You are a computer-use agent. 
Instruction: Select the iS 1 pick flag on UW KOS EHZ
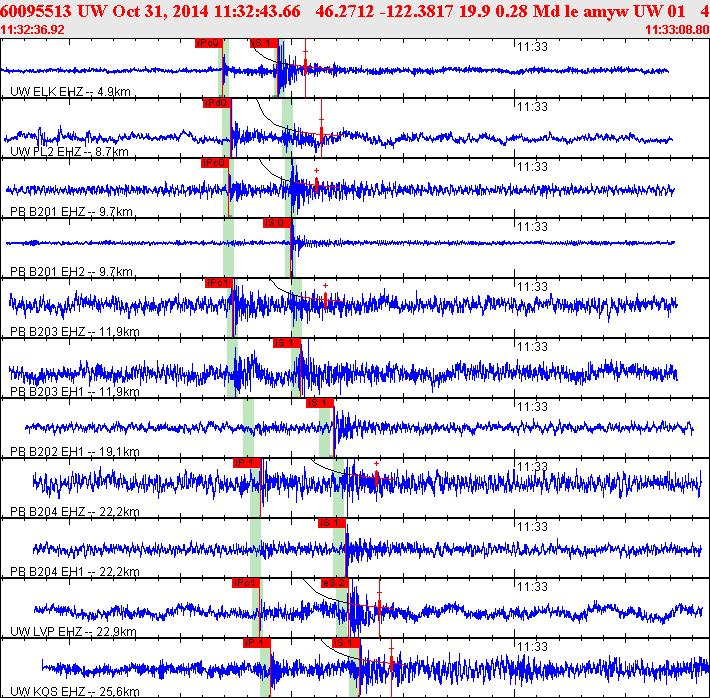pyautogui.click(x=346, y=643)
